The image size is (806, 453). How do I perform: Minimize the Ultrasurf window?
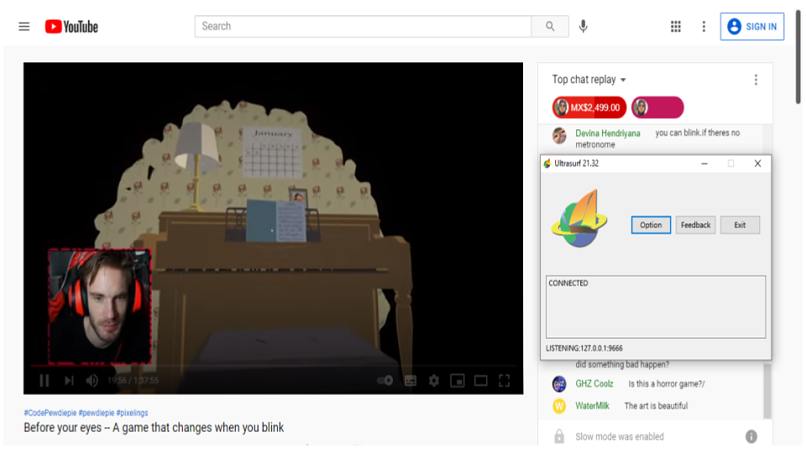click(x=704, y=164)
